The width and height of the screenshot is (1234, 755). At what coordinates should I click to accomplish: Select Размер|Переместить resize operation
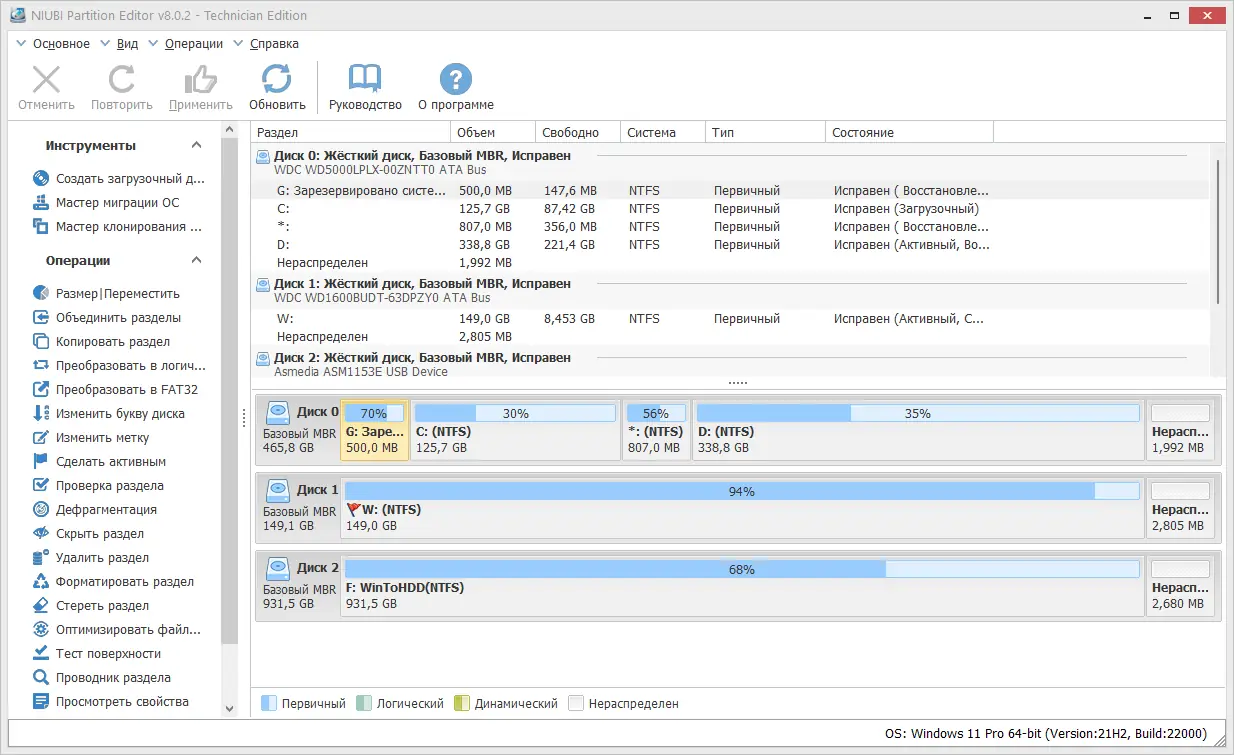point(117,294)
